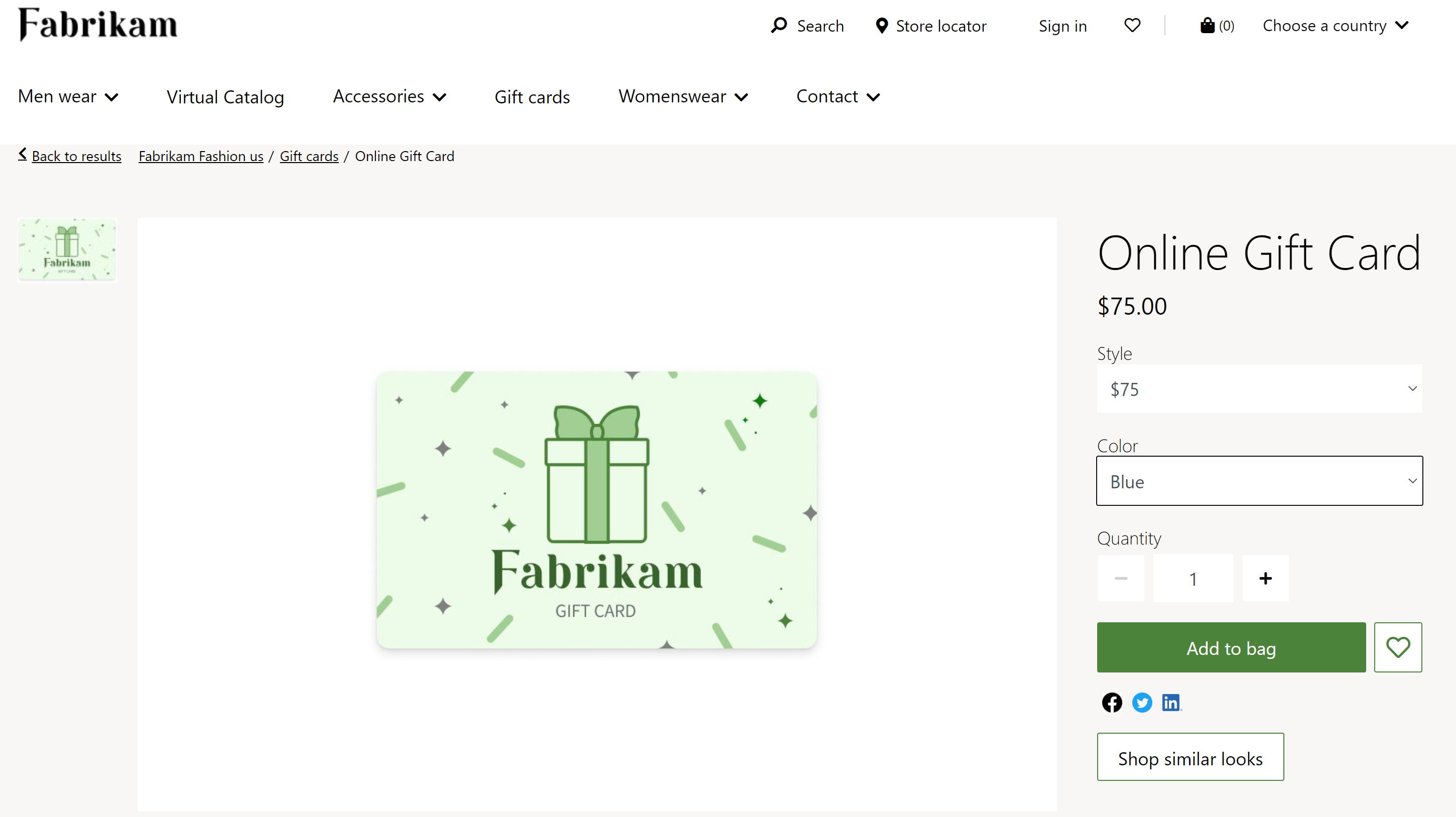This screenshot has width=1456, height=817.
Task: Click the Shop similar looks button
Action: coord(1191,757)
